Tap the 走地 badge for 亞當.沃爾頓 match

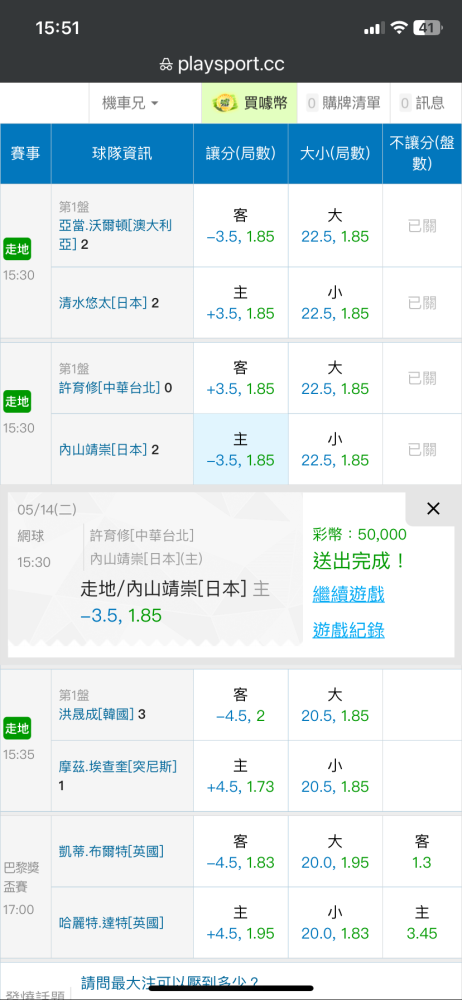point(17,249)
